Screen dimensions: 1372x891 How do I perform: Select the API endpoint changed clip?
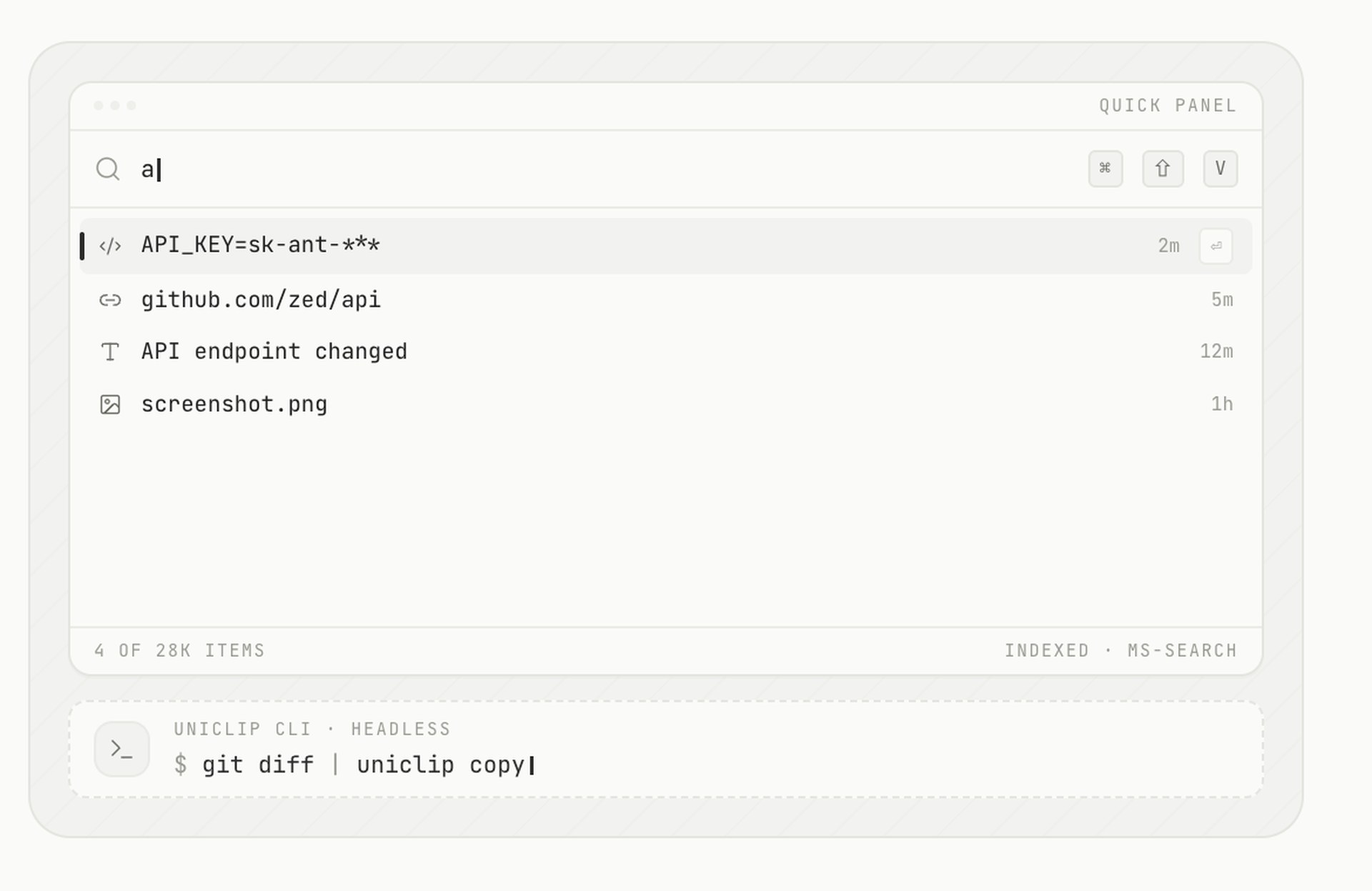(x=666, y=352)
